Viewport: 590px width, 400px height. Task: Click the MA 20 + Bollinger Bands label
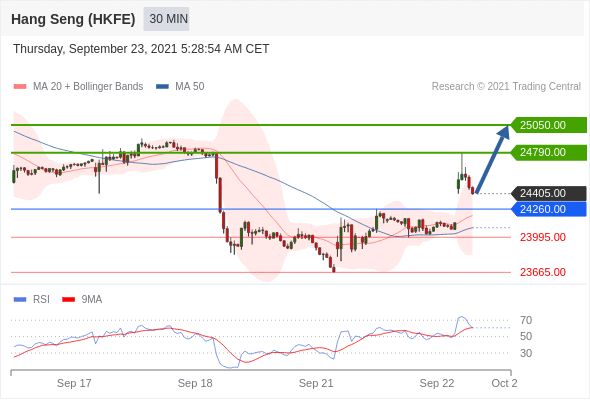pos(88,87)
